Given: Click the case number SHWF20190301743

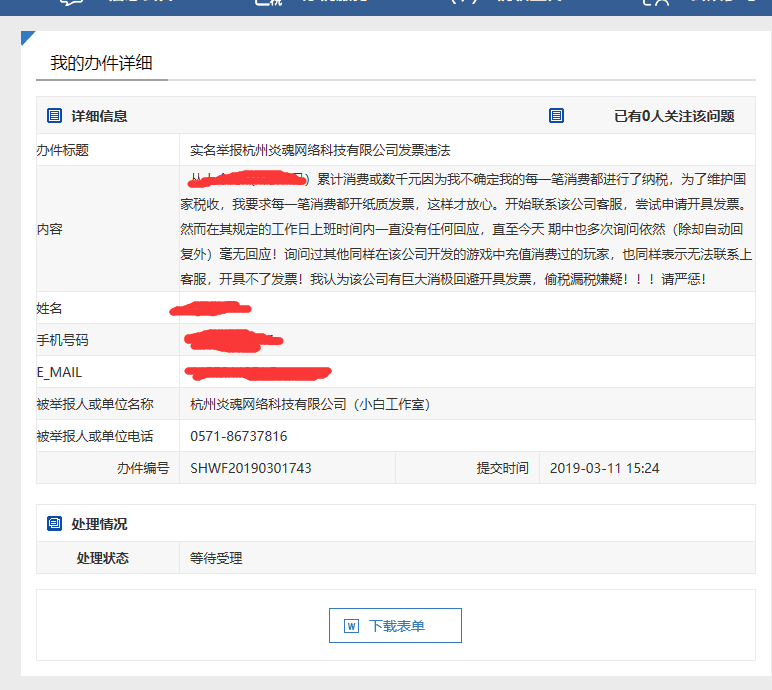Looking at the screenshot, I should pos(251,468).
